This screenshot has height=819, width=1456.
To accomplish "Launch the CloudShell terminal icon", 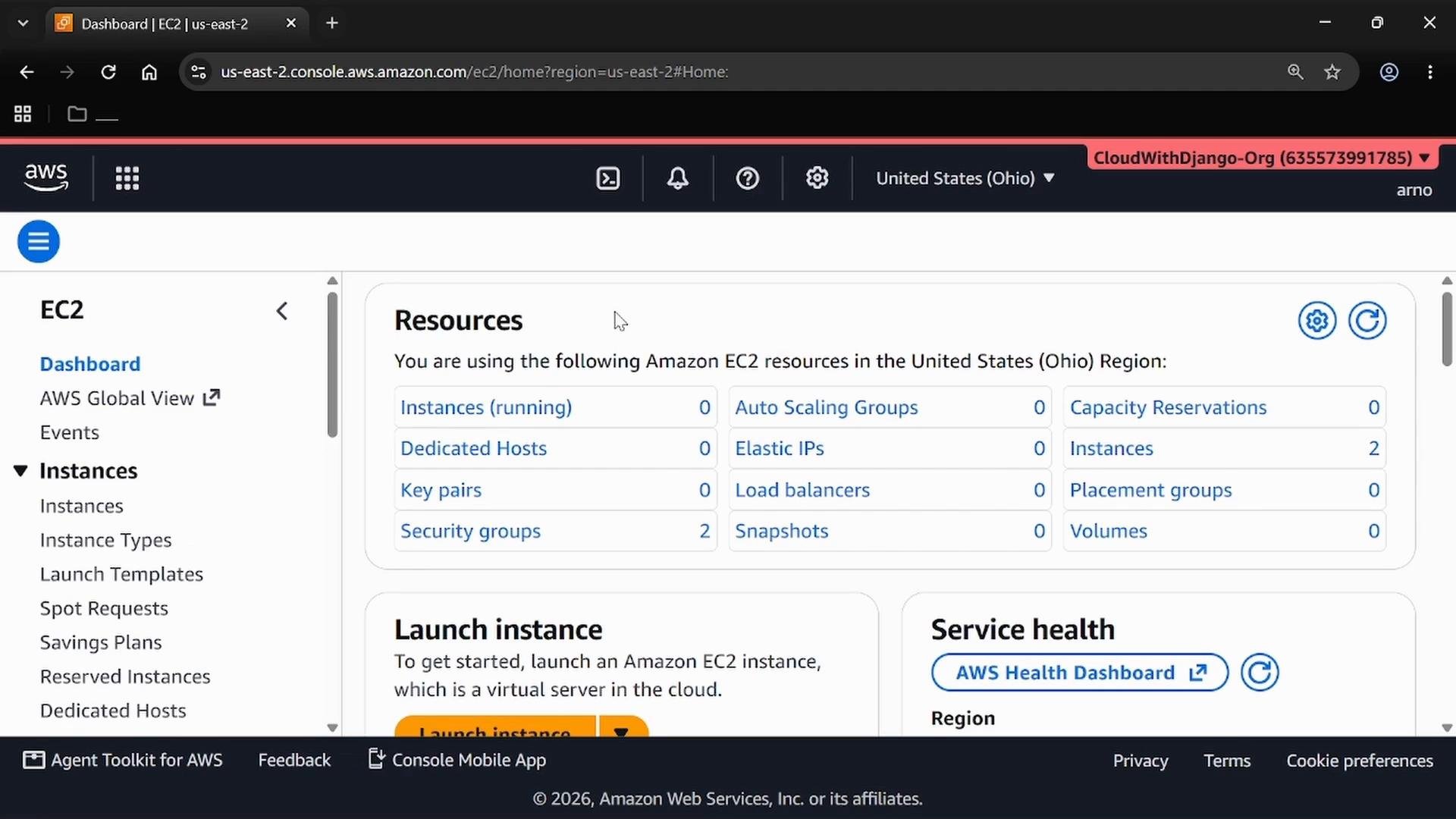I will click(608, 178).
